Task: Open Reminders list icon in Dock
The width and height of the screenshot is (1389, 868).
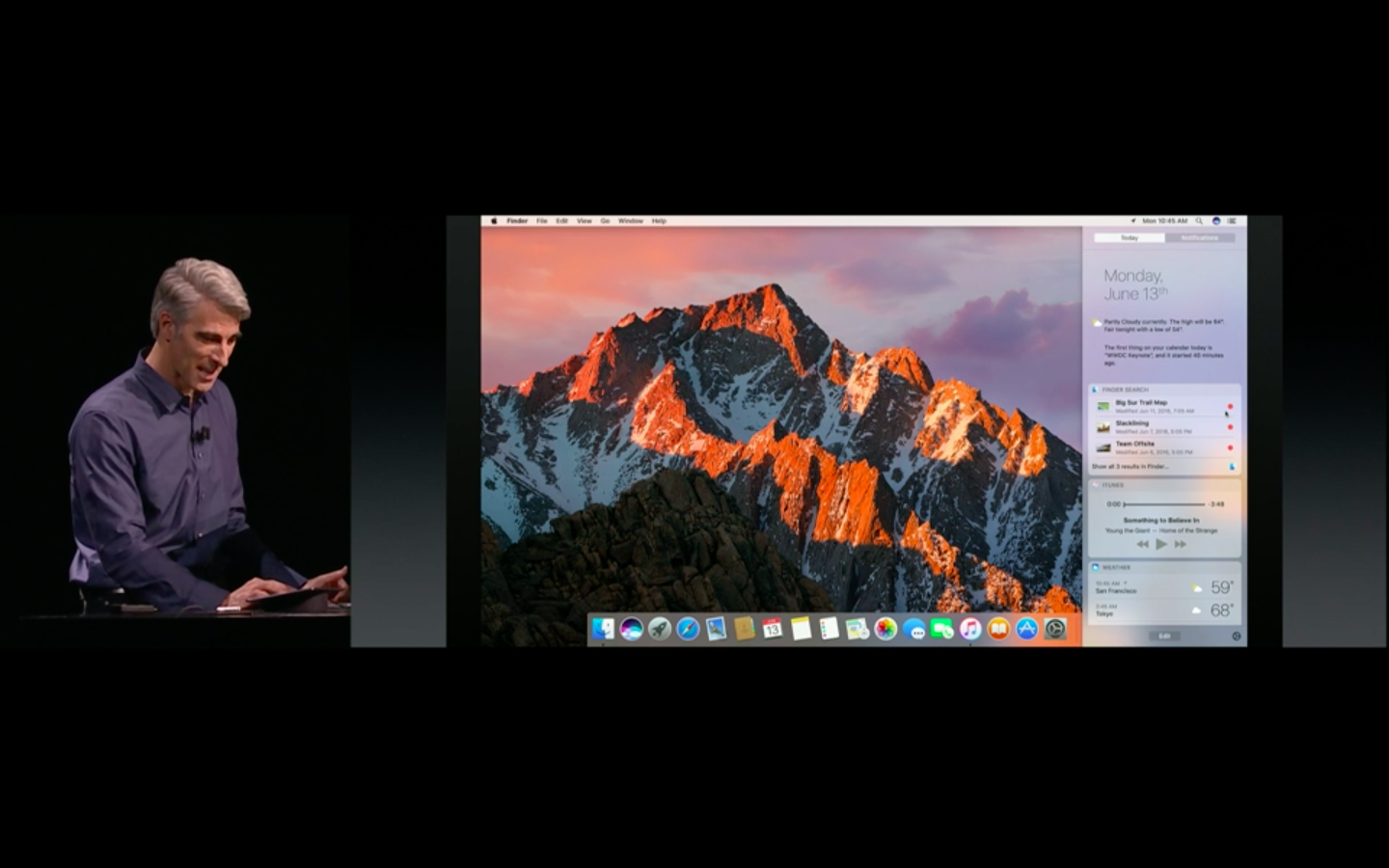Action: (829, 630)
